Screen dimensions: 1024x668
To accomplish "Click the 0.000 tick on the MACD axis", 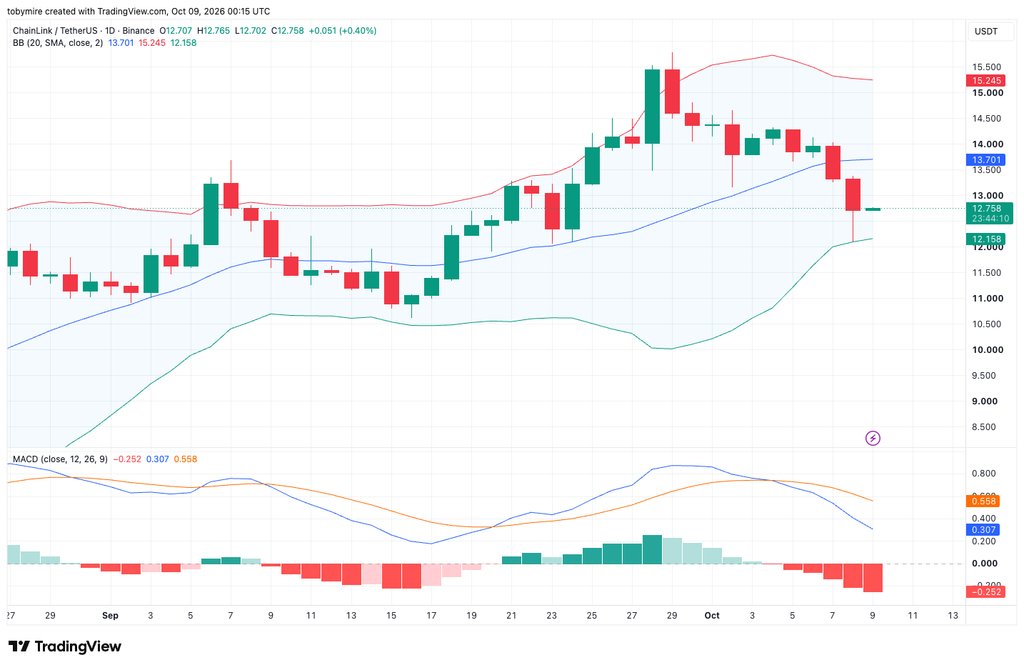I will click(x=984, y=564).
